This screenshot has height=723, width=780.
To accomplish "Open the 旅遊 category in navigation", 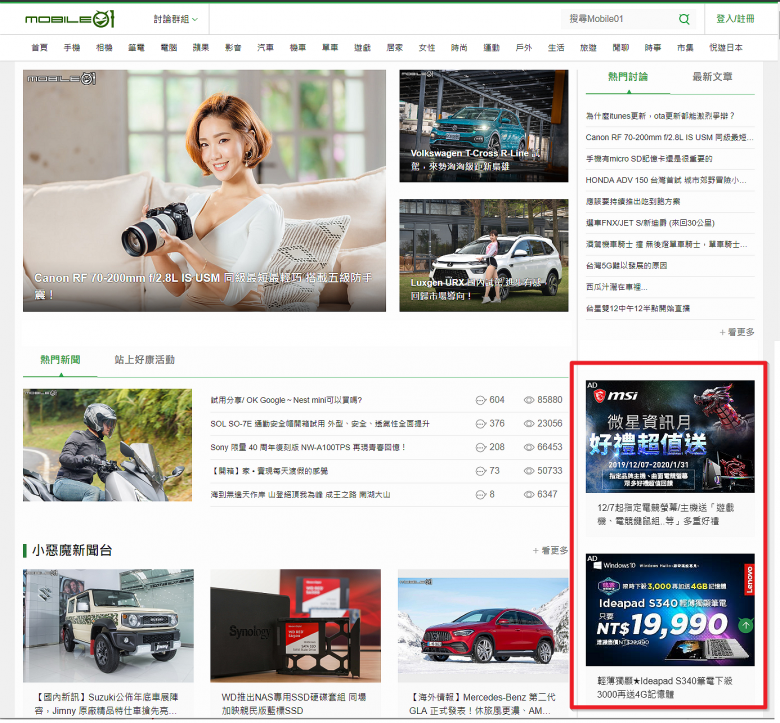I will (x=588, y=48).
